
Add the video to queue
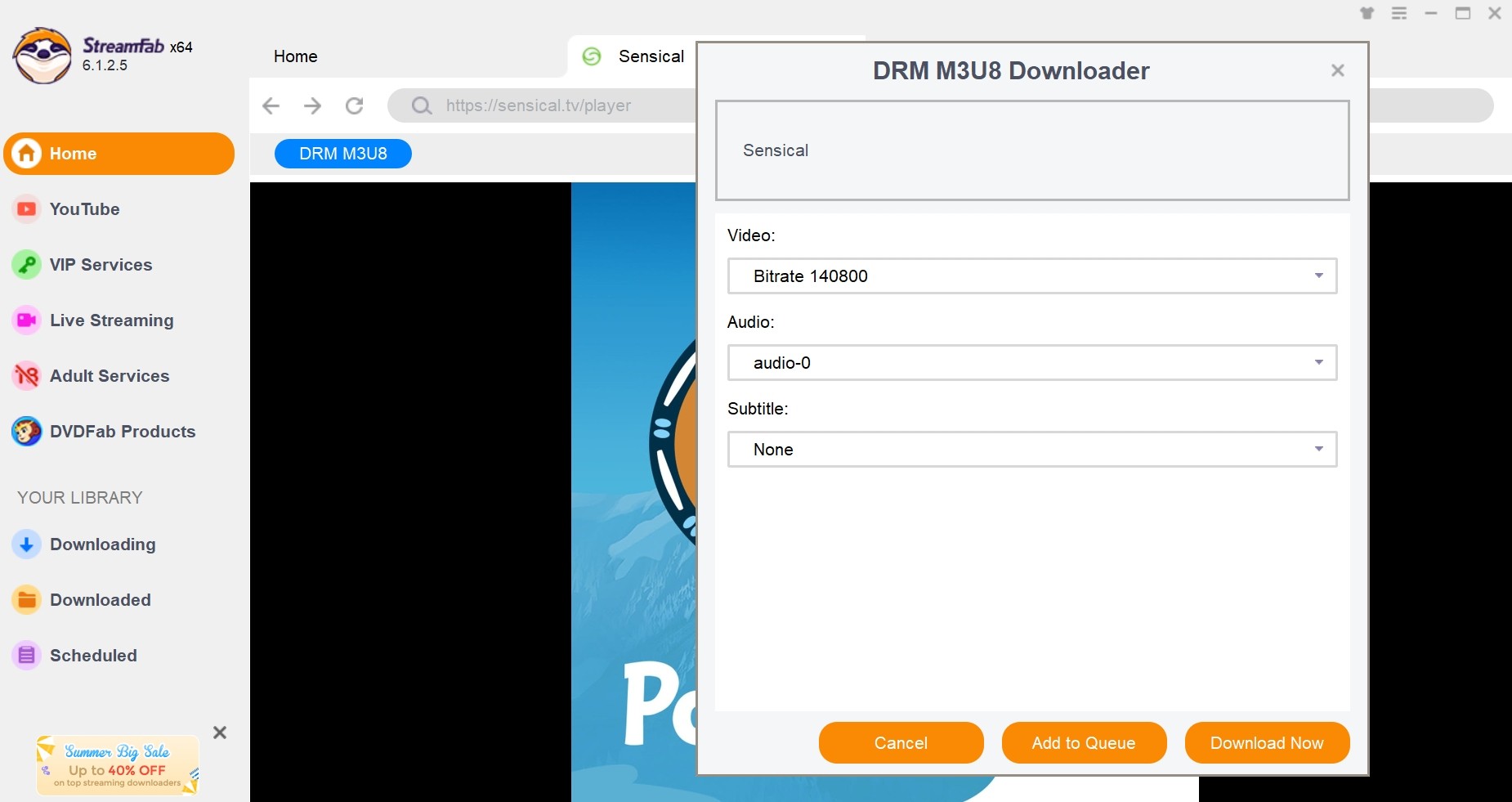pos(1085,743)
